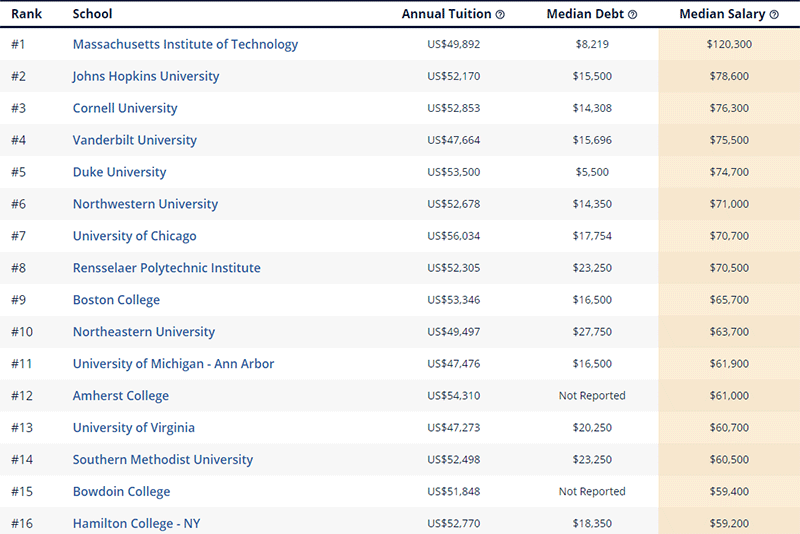Viewport: 800px width, 534px height.
Task: Click help icon next to Annual Tuition
Action: tap(500, 15)
